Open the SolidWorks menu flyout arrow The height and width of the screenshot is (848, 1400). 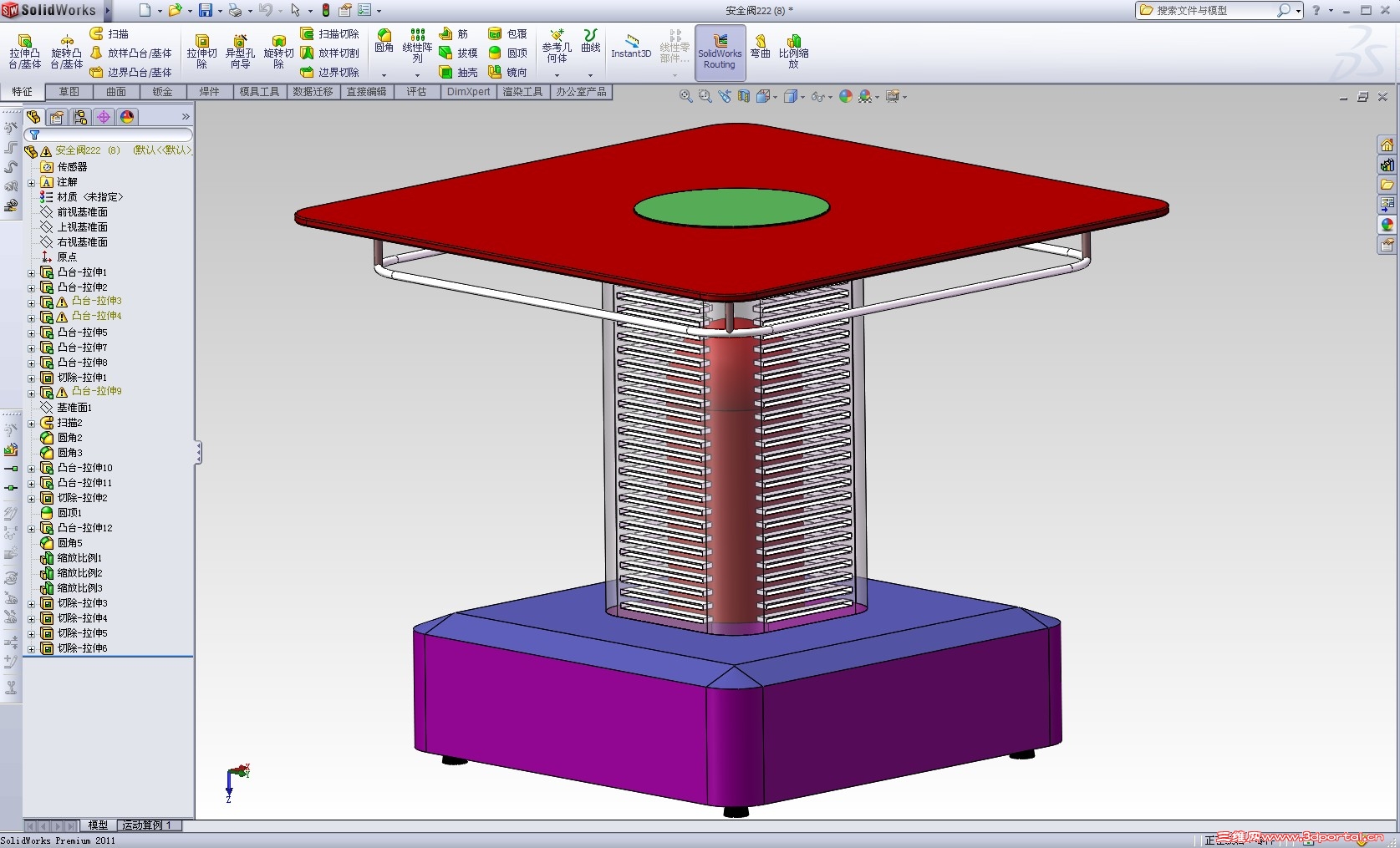pyautogui.click(x=108, y=10)
